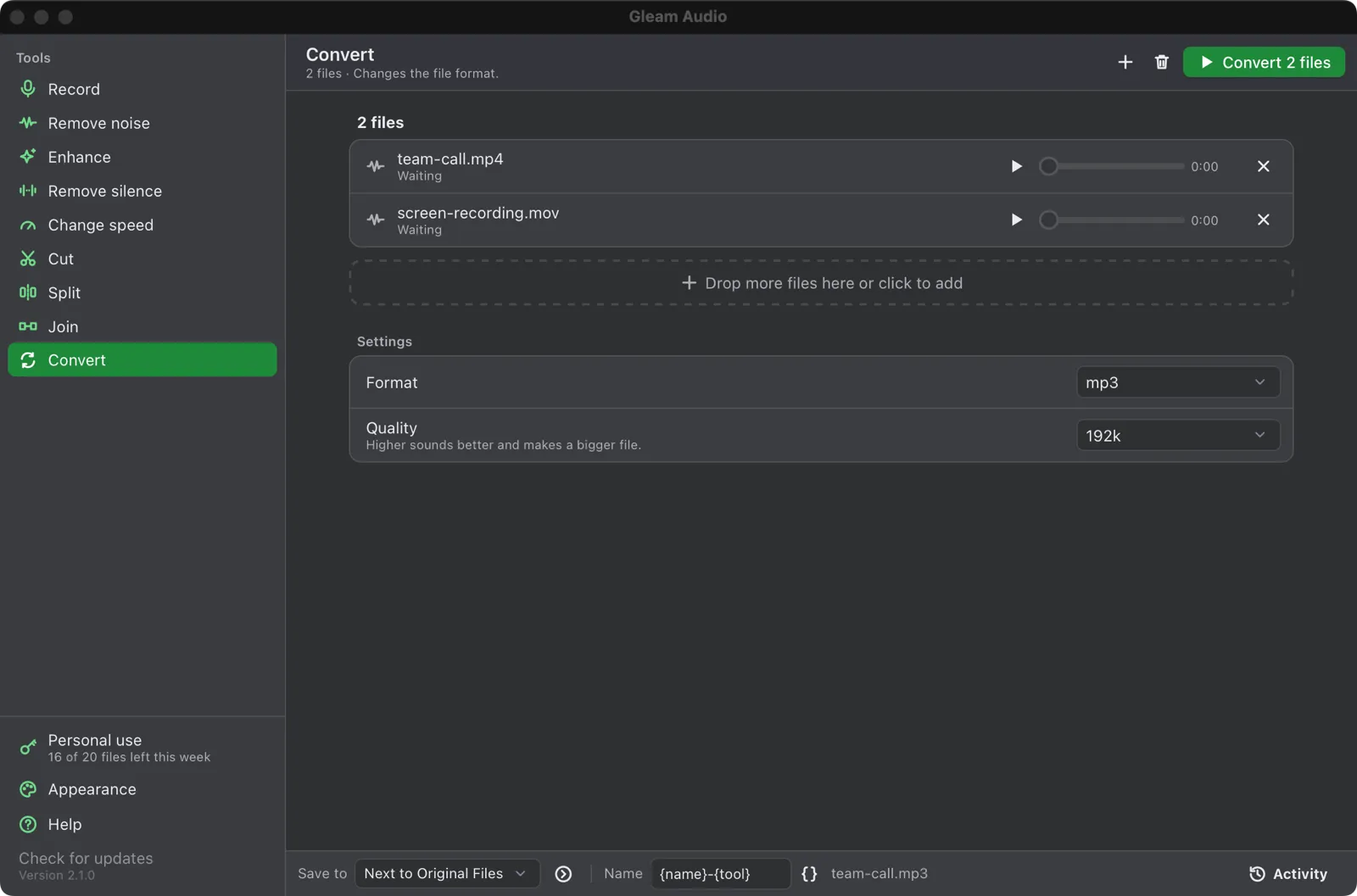This screenshot has width=1357, height=896.
Task: Open the Next to Original Files dropdown
Action: coord(447,873)
